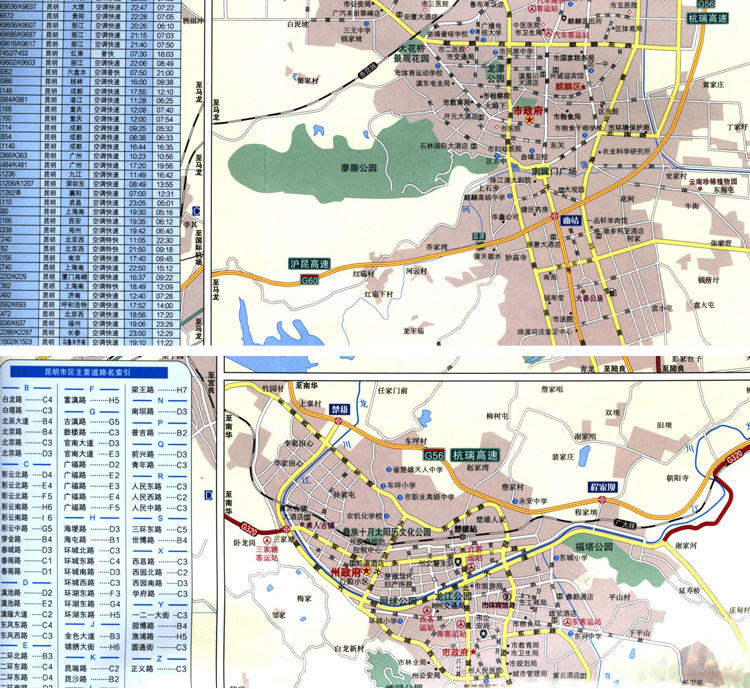Click the 龙江公园 park label

pyautogui.click(x=453, y=596)
